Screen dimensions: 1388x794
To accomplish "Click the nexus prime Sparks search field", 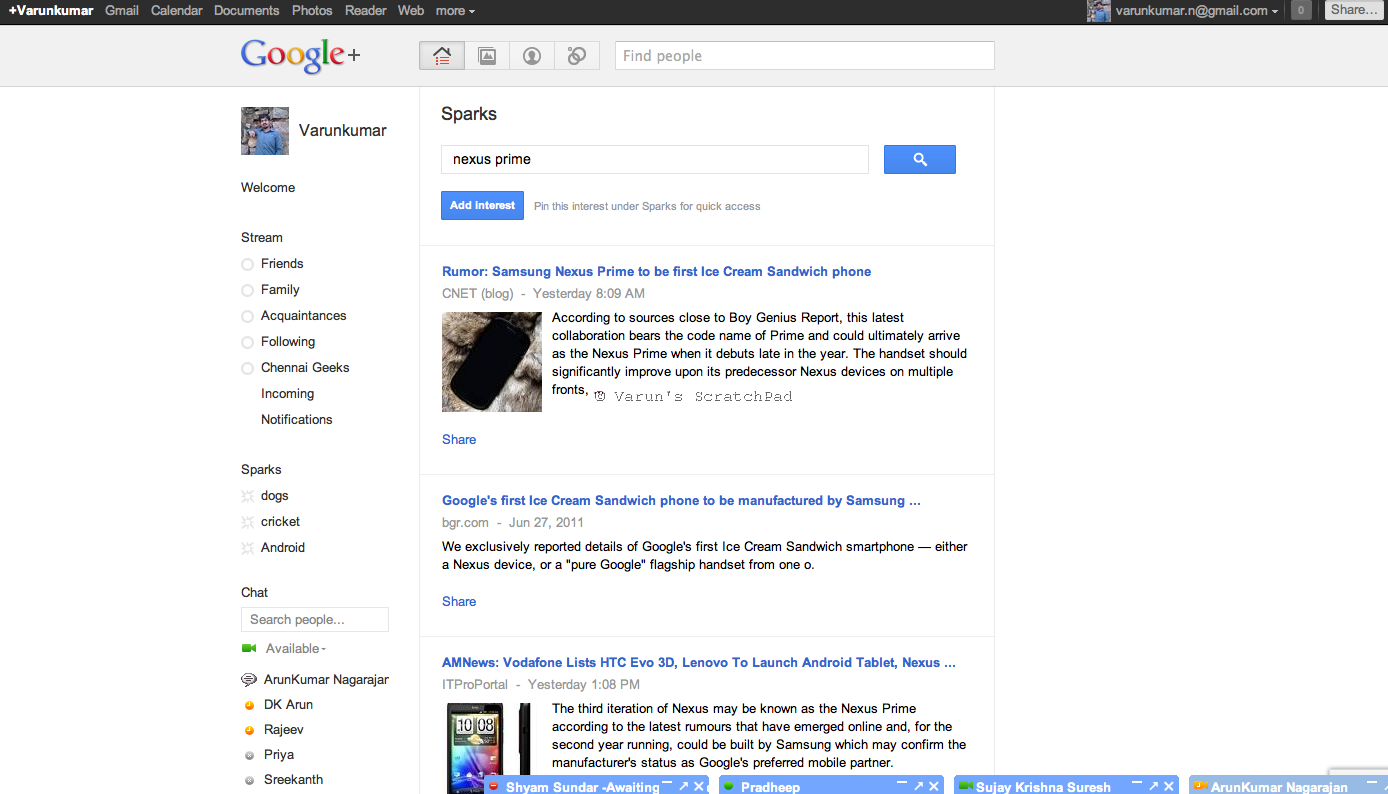I will (x=655, y=159).
